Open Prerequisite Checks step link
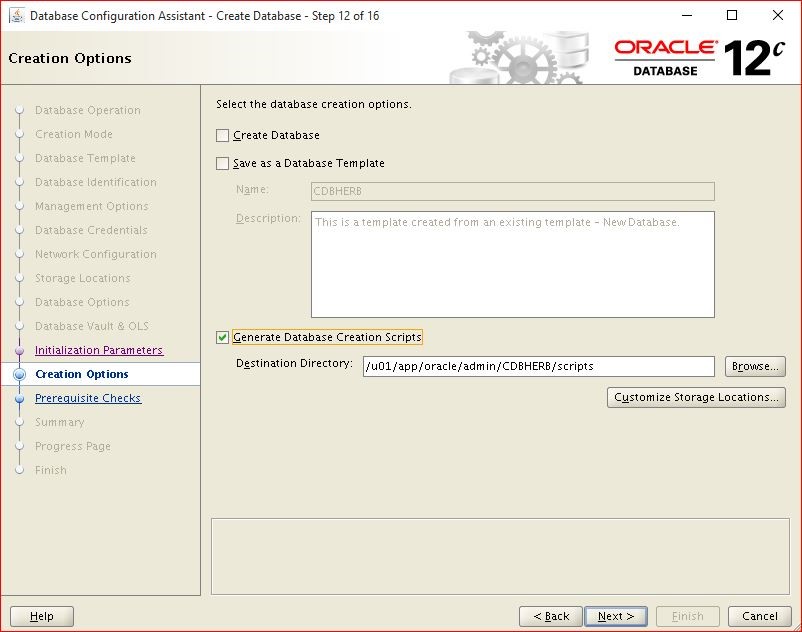This screenshot has width=802, height=632. click(x=87, y=398)
